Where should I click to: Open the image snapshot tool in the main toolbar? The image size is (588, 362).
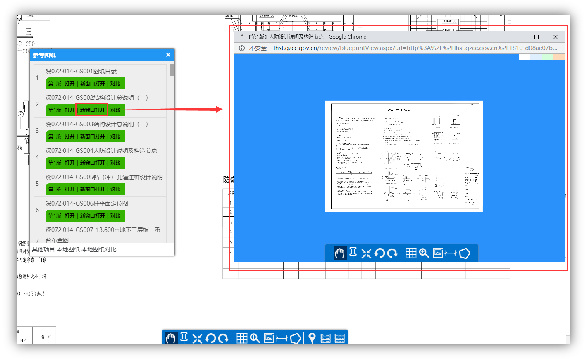click(269, 338)
